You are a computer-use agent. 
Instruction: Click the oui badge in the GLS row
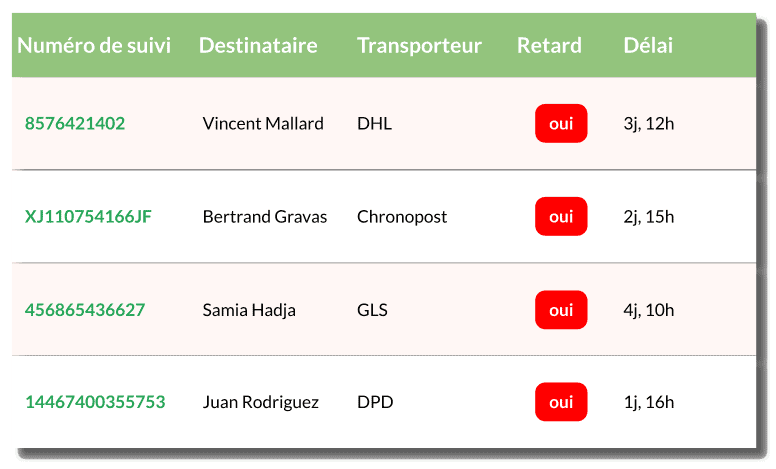(x=561, y=310)
